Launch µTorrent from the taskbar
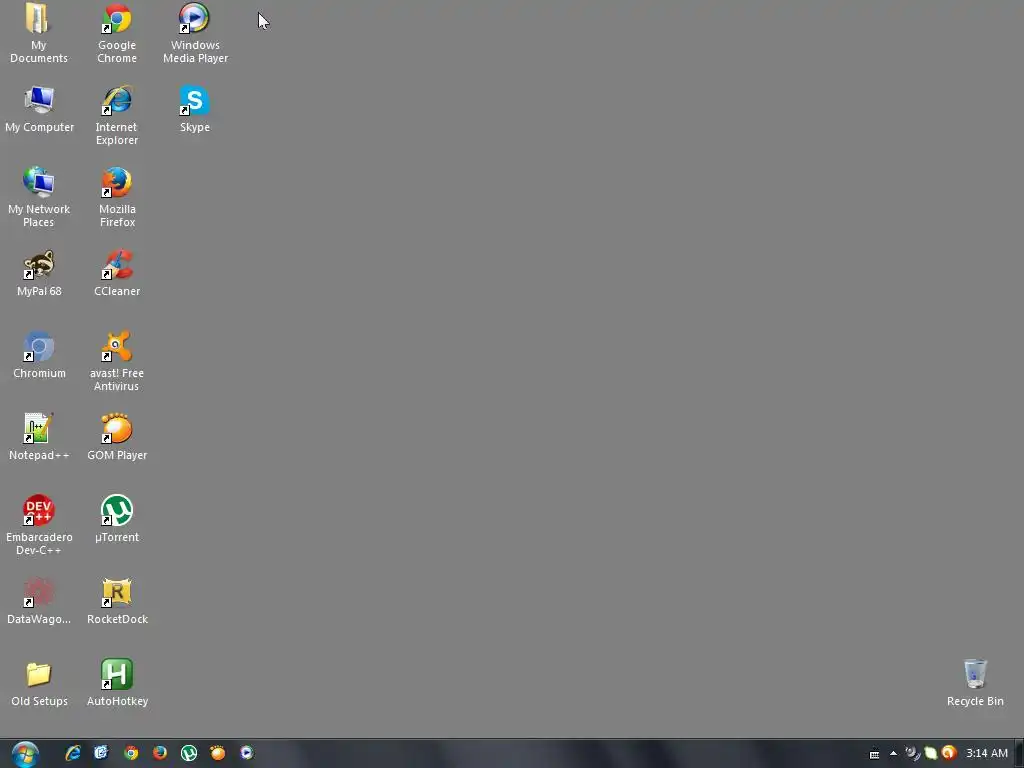 tap(189, 753)
